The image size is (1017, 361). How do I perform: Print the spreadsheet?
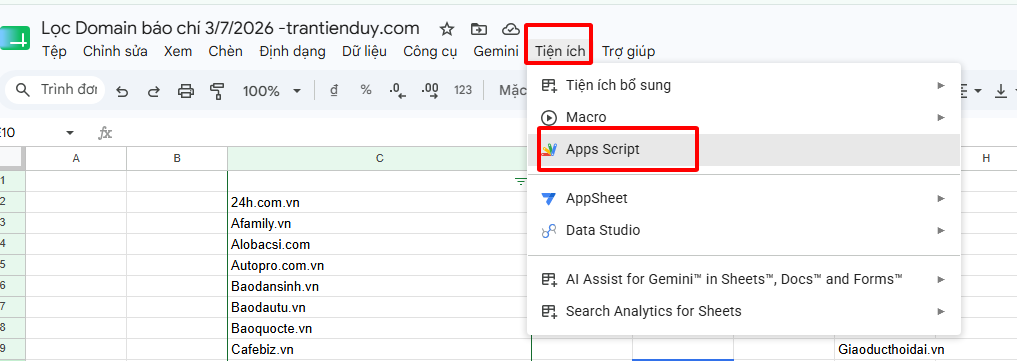pos(185,91)
